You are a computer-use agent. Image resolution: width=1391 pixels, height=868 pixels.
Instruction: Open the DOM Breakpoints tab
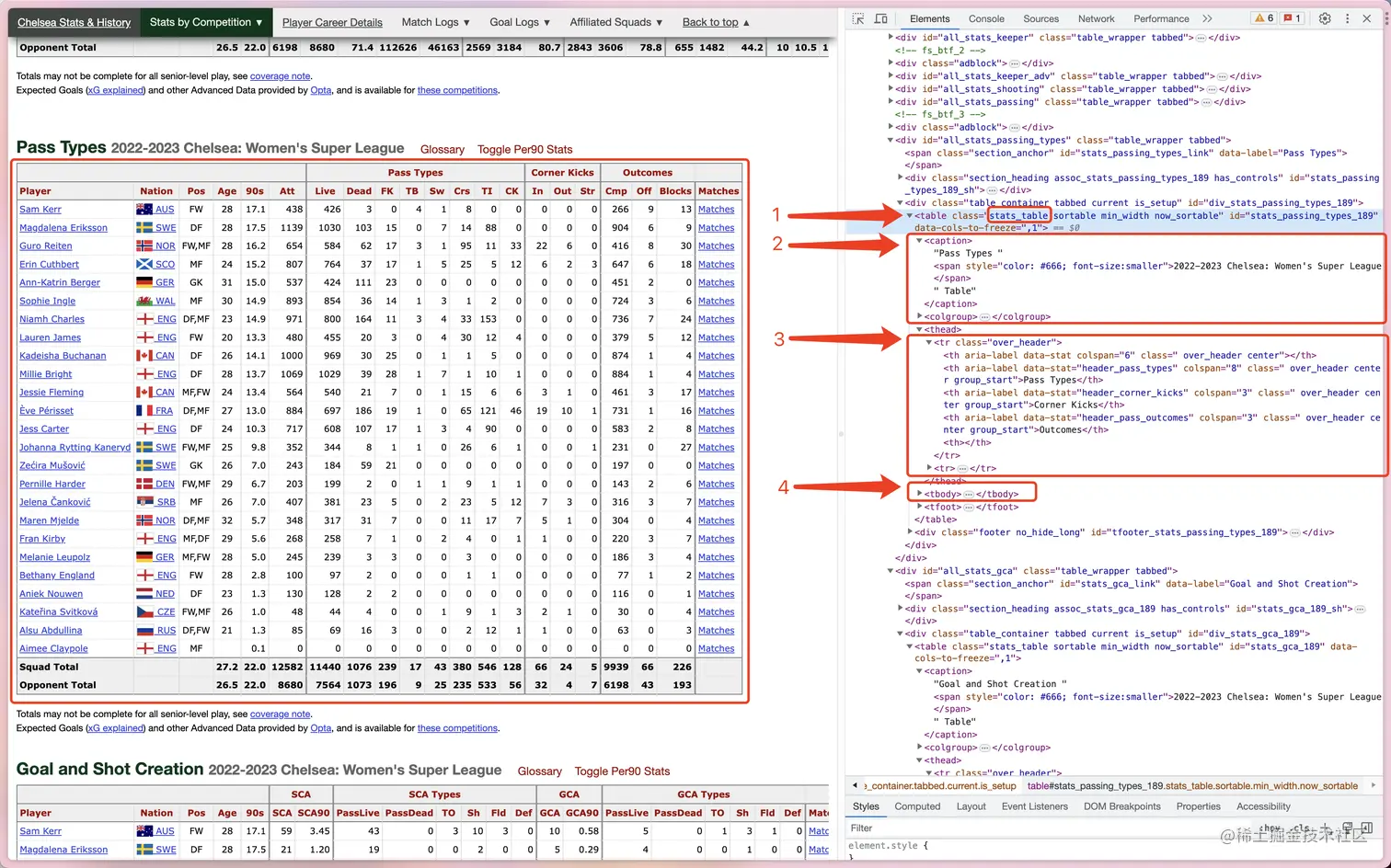[x=1122, y=806]
